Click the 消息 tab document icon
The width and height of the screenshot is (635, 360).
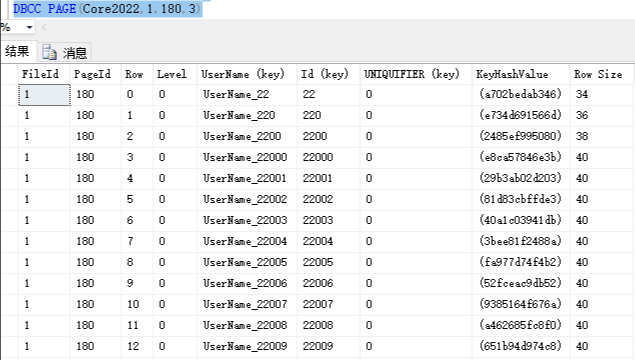(49, 53)
